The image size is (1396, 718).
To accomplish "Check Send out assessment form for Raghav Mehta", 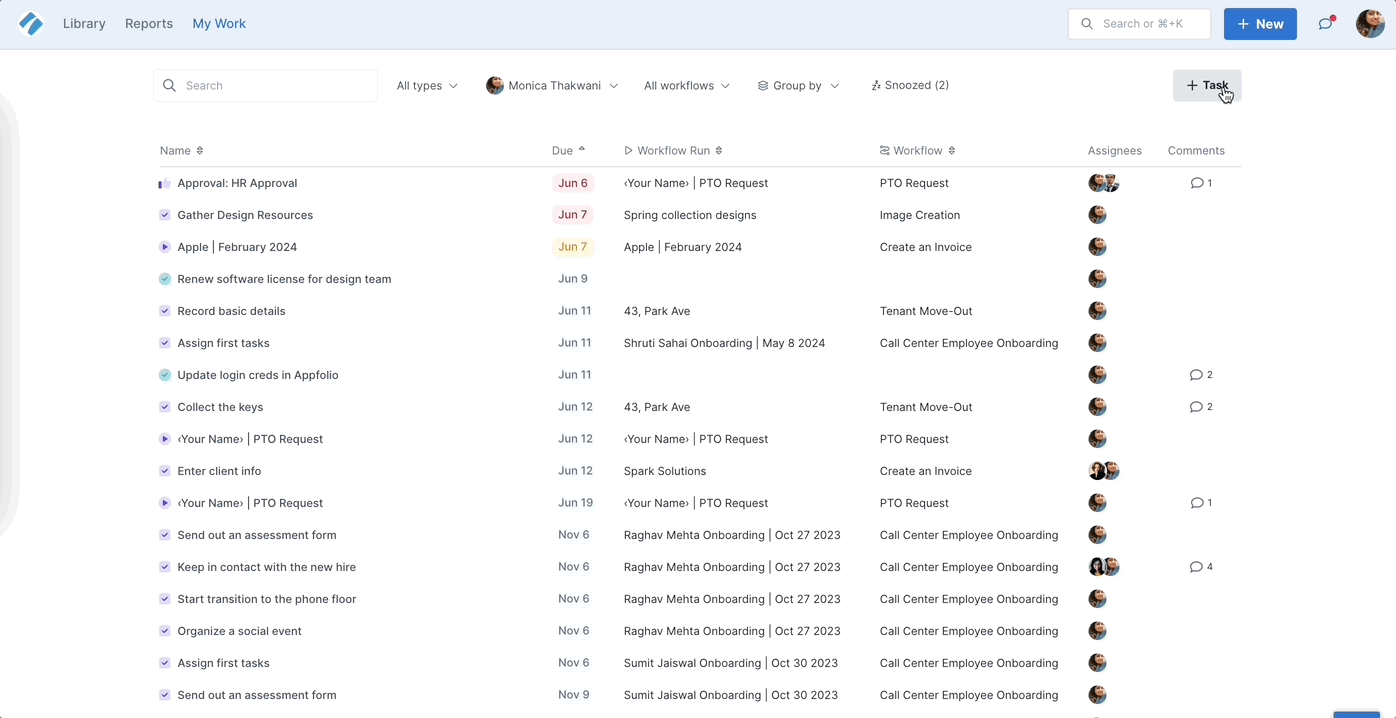I will tap(165, 535).
